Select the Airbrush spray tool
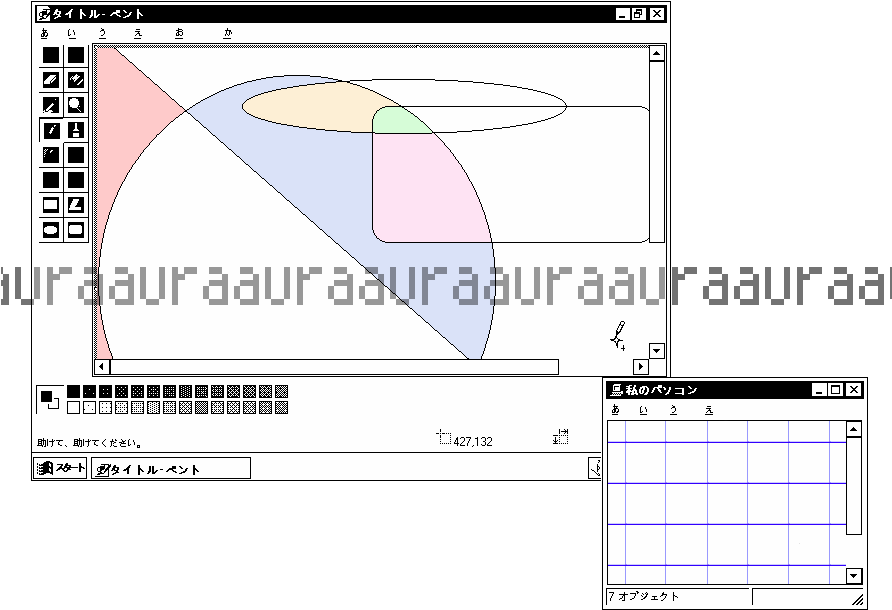Screen dimensions: 892x610 point(51,155)
